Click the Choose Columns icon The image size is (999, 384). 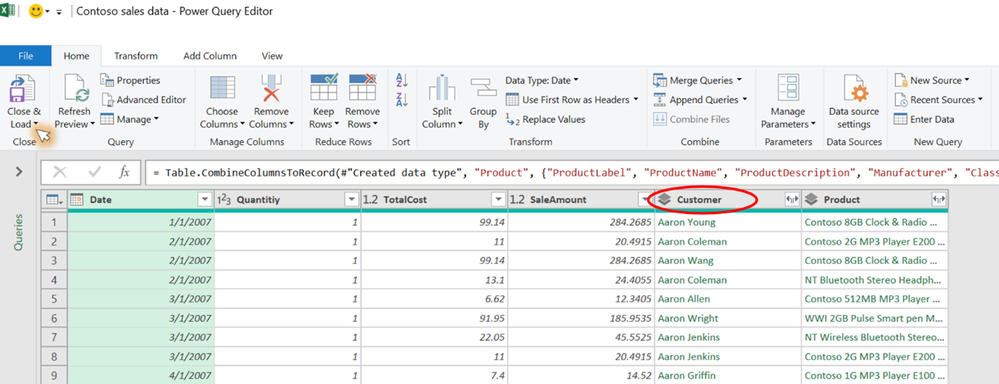[x=222, y=89]
